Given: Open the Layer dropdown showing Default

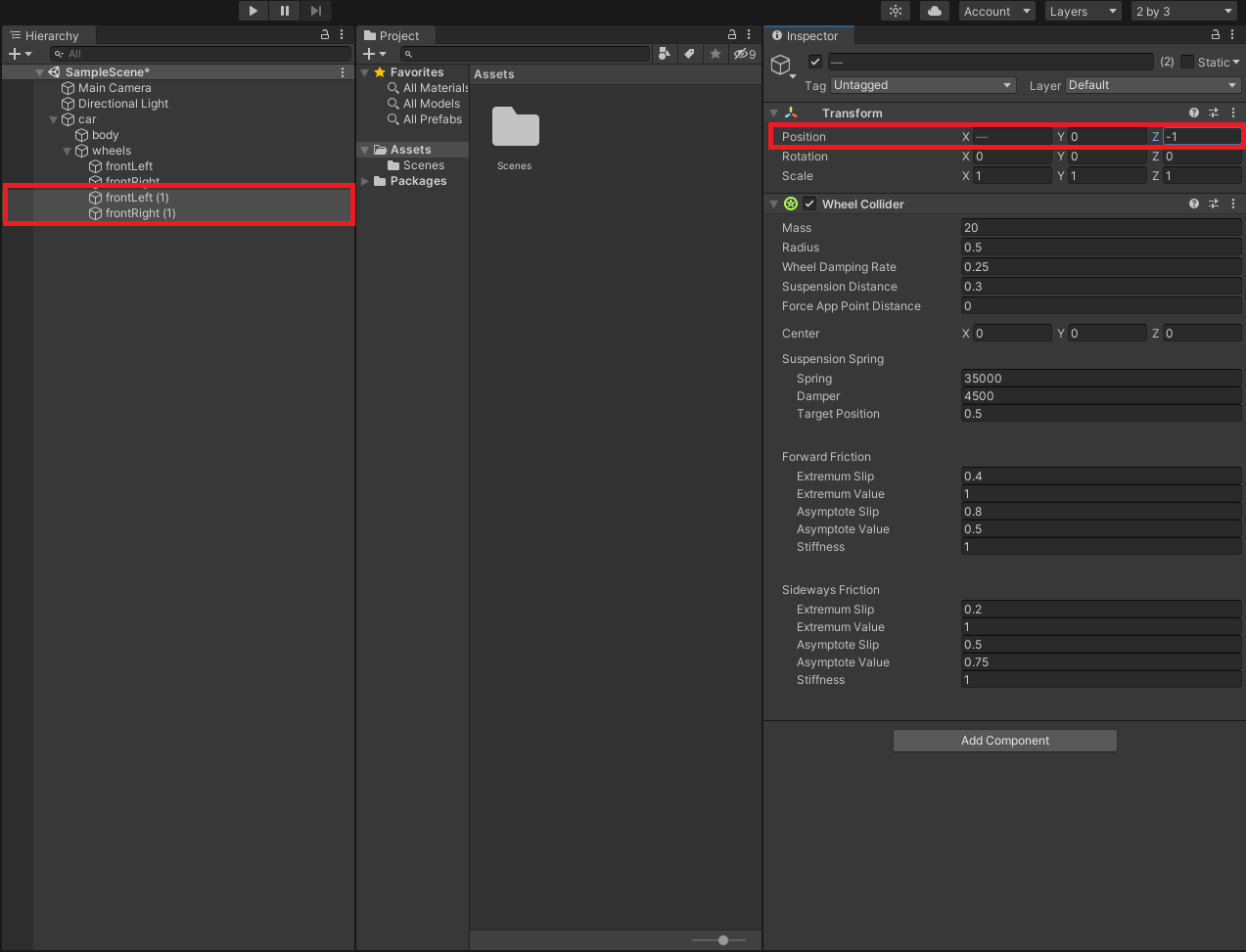Looking at the screenshot, I should [x=1154, y=85].
